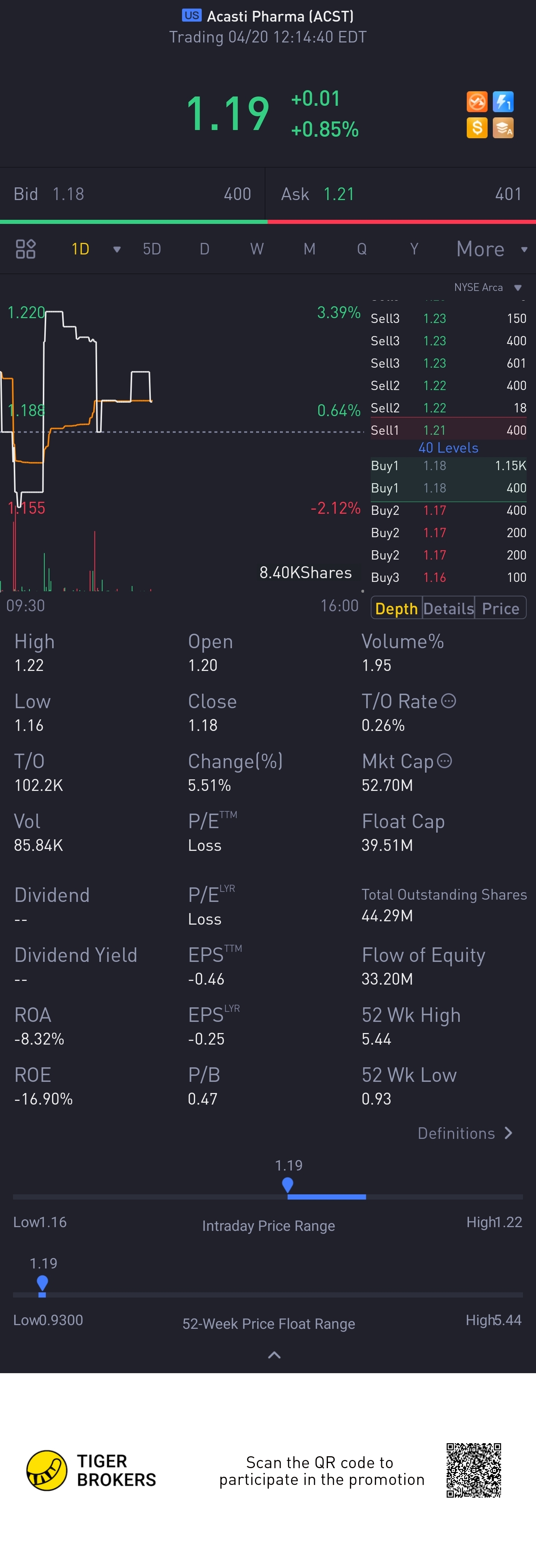Select the W weekly chart tab
Viewport: 536px width, 1568px height.
(x=257, y=248)
